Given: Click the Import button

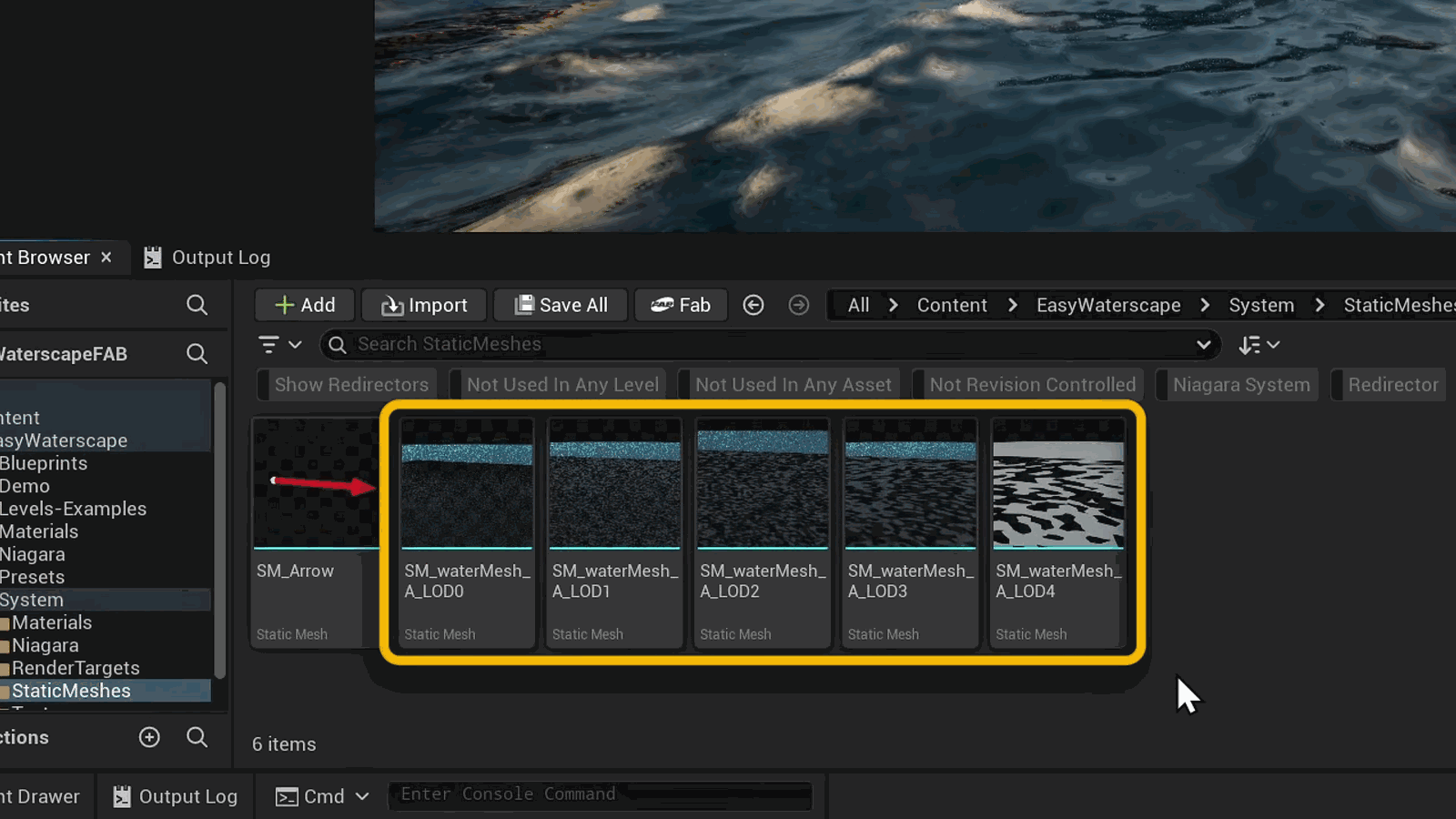Looking at the screenshot, I should coord(424,305).
